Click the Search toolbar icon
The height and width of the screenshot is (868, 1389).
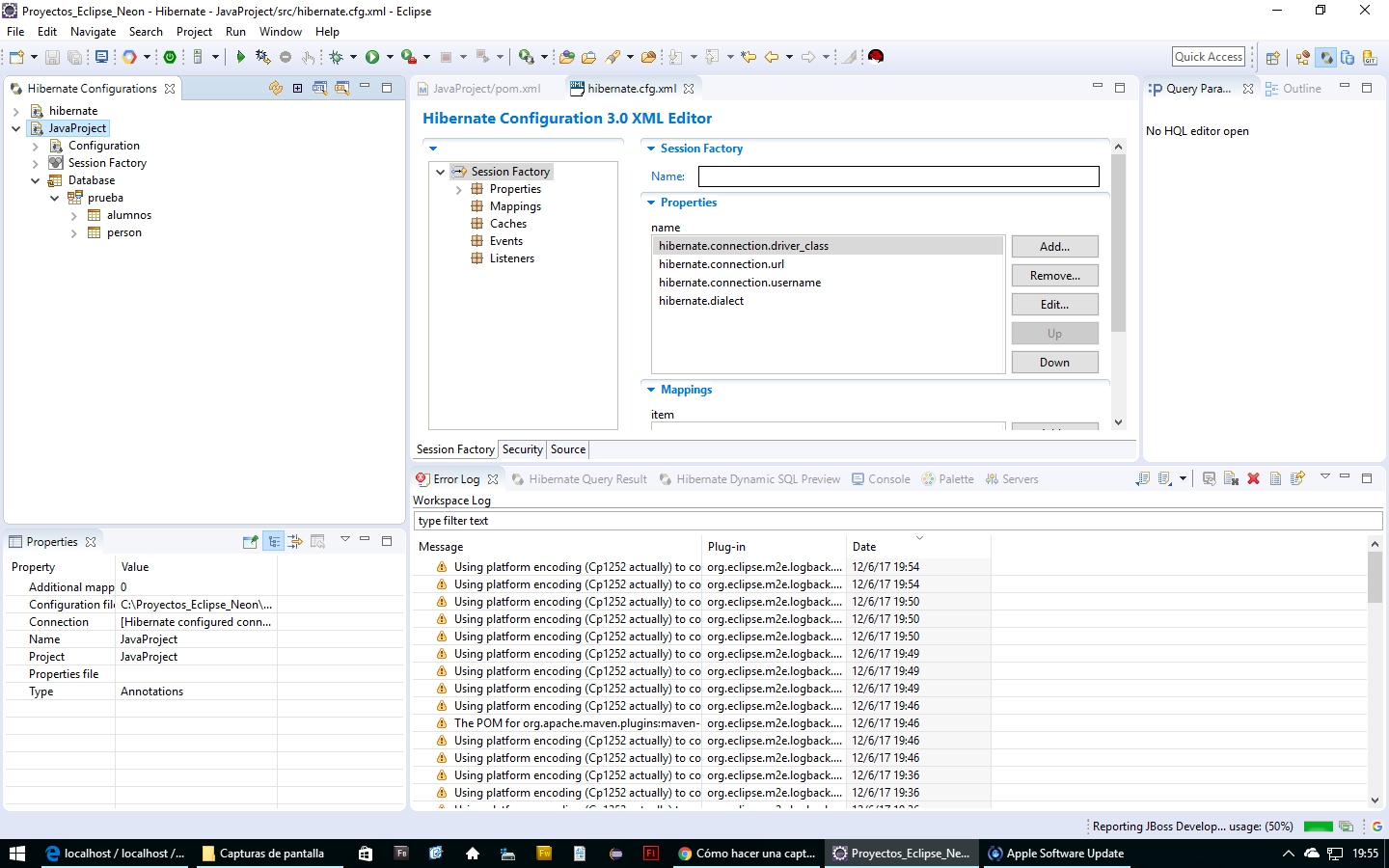tap(613, 57)
